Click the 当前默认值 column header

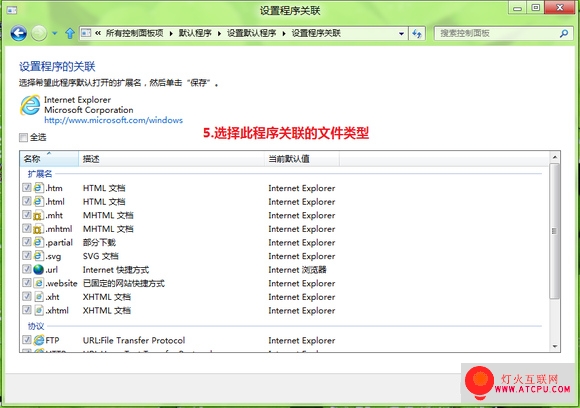301,159
